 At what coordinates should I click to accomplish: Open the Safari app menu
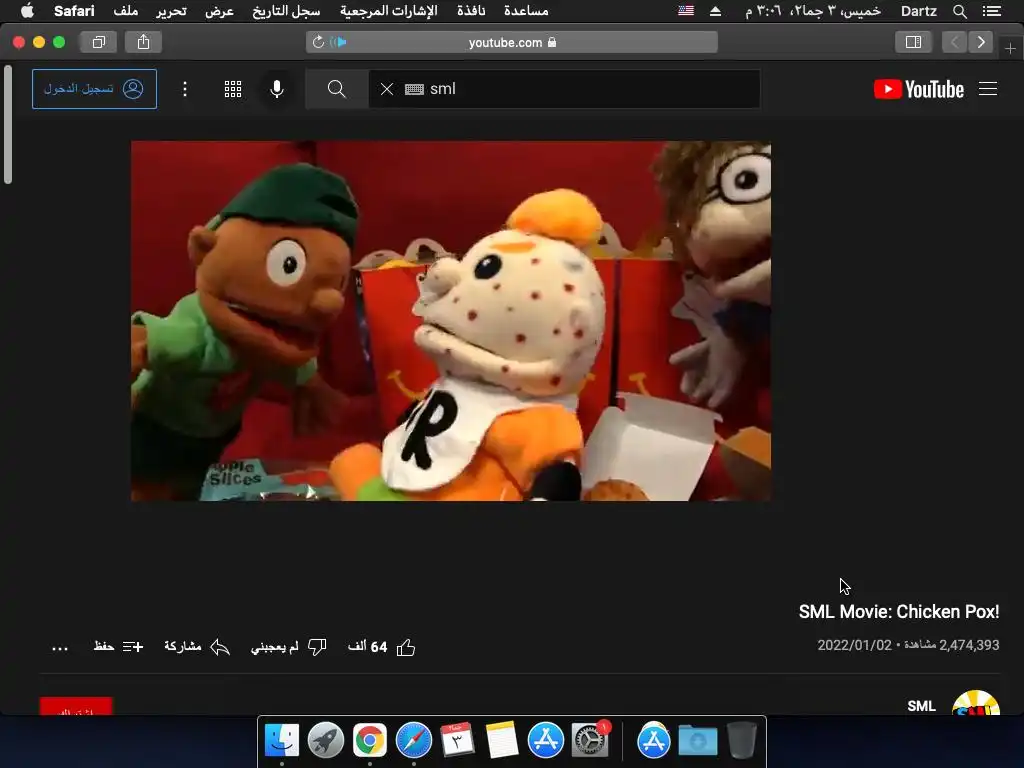tap(74, 10)
